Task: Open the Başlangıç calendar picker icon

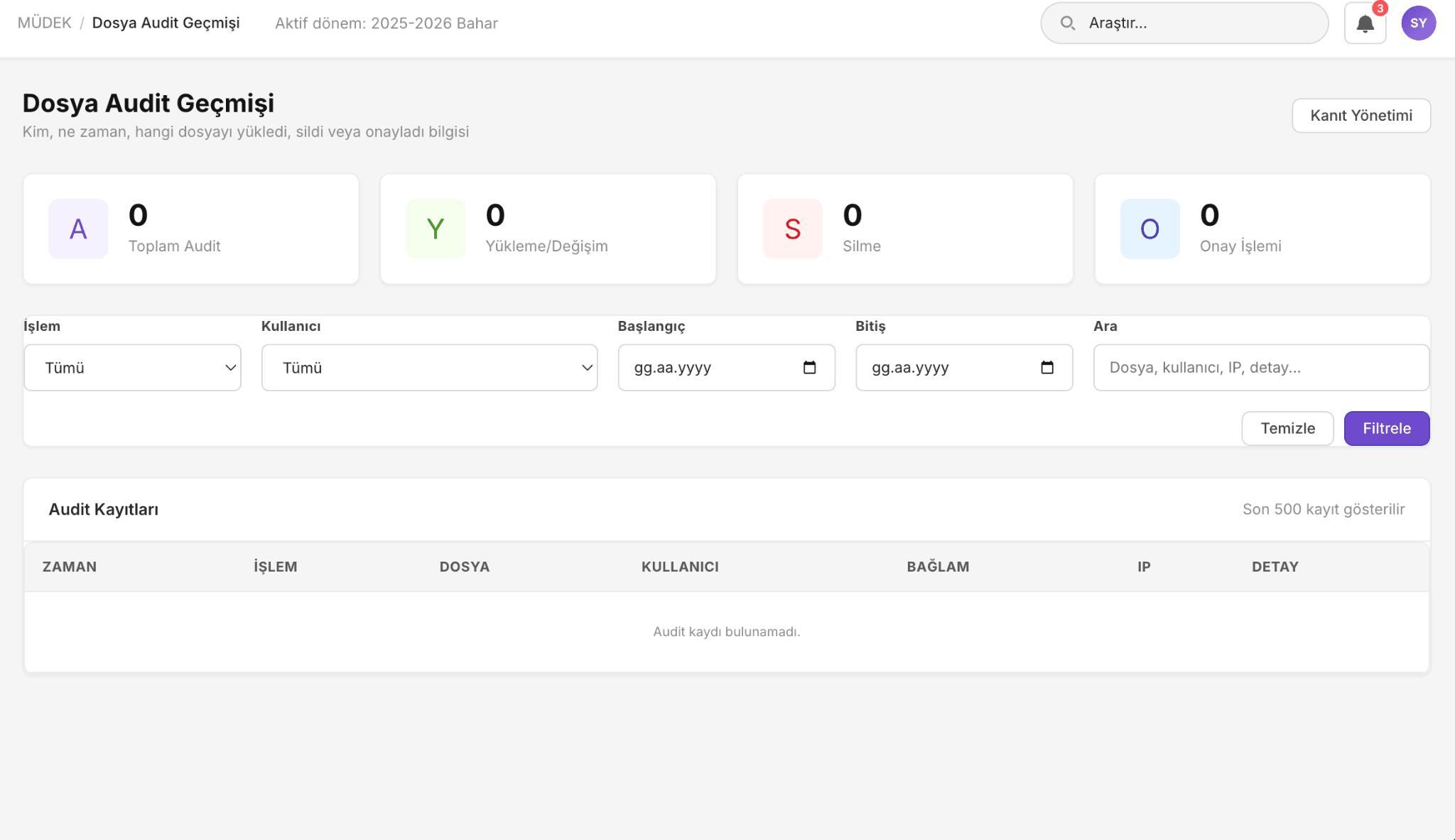Action: (809, 367)
